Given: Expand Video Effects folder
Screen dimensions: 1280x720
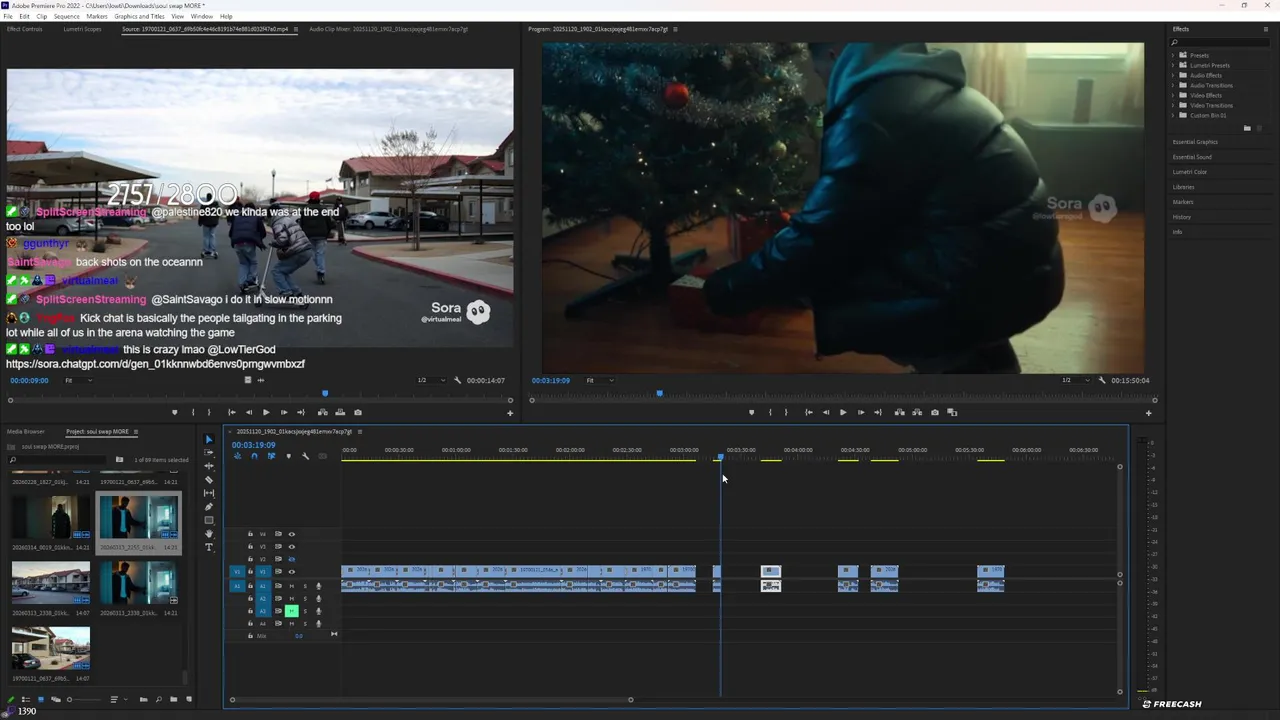Looking at the screenshot, I should 1174,95.
